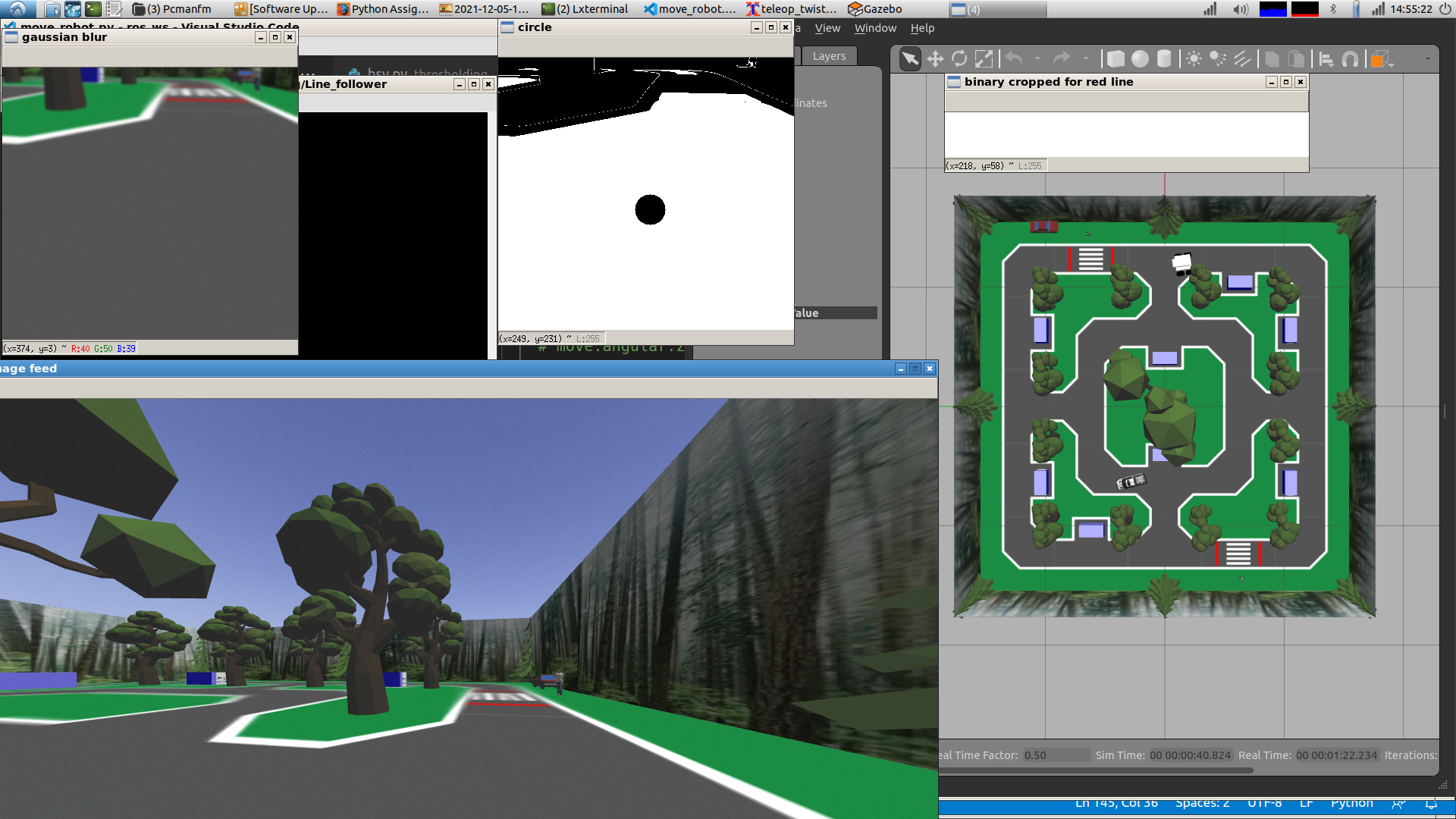The image size is (1456, 819).
Task: Select the arrow selection mode tool
Action: [909, 59]
